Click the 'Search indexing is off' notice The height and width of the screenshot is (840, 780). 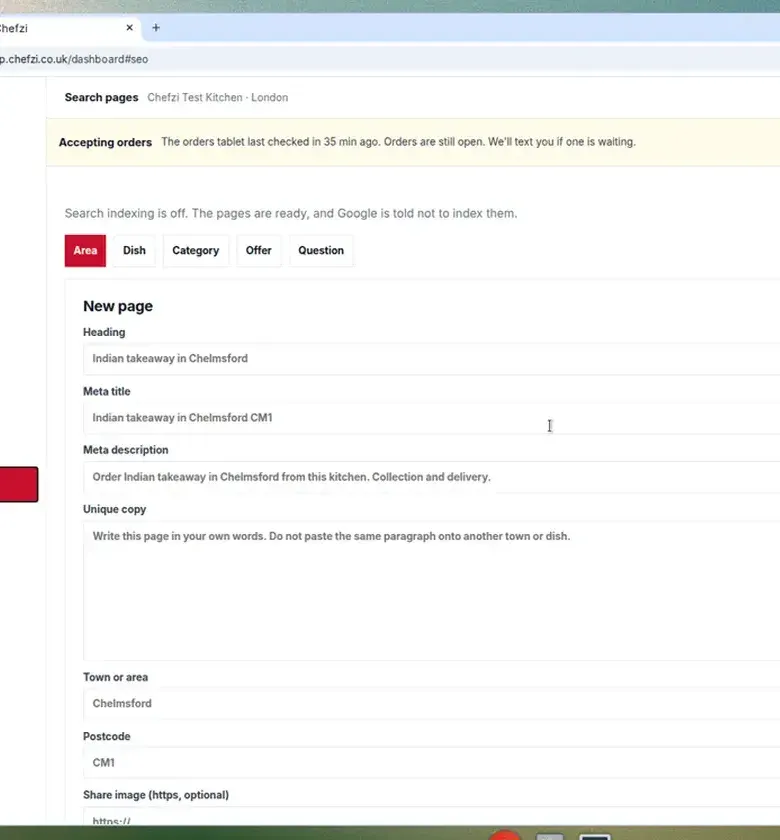(x=291, y=213)
